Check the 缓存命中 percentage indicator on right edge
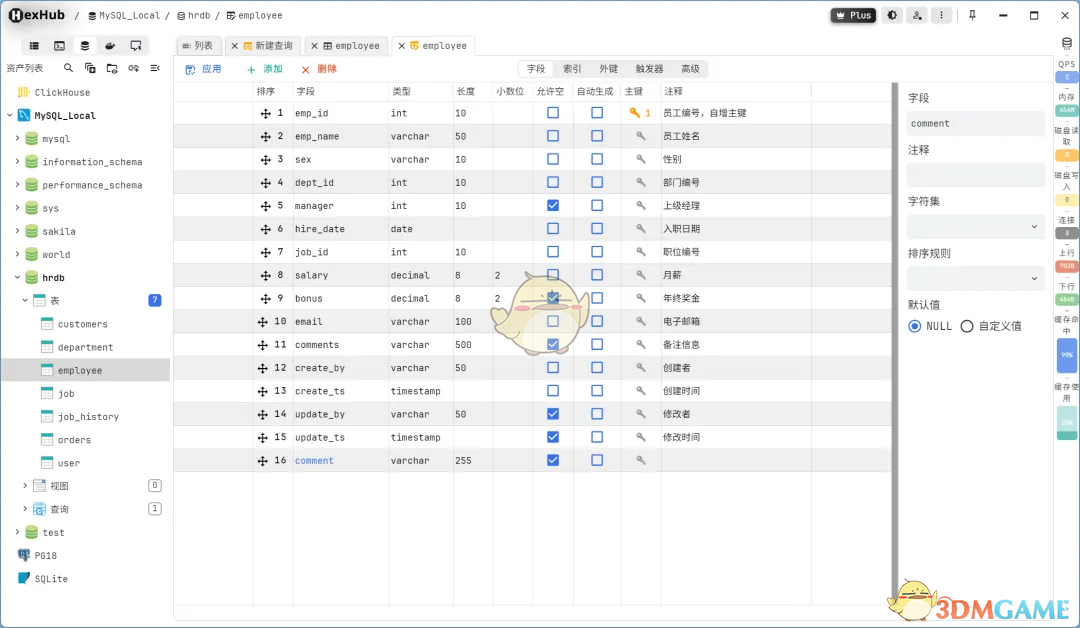This screenshot has height=628, width=1080. click(x=1066, y=355)
